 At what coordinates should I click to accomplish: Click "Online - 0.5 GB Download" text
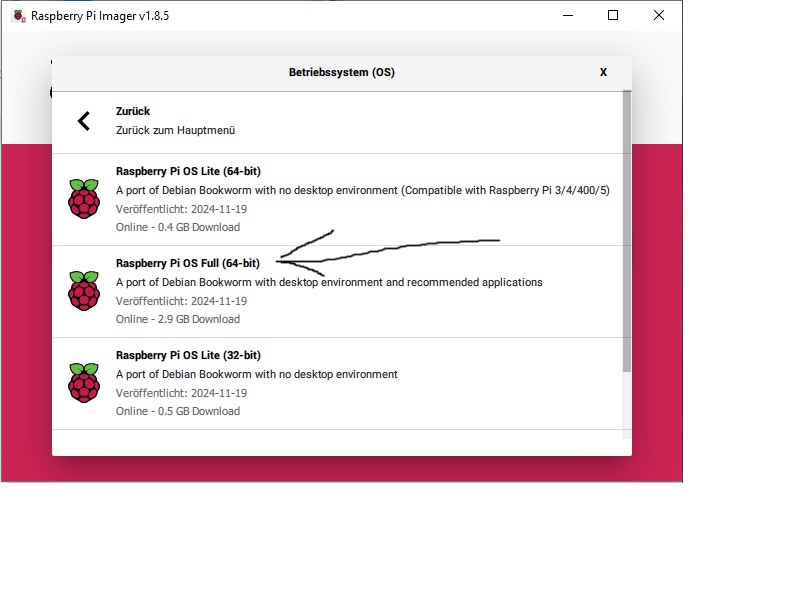click(178, 411)
